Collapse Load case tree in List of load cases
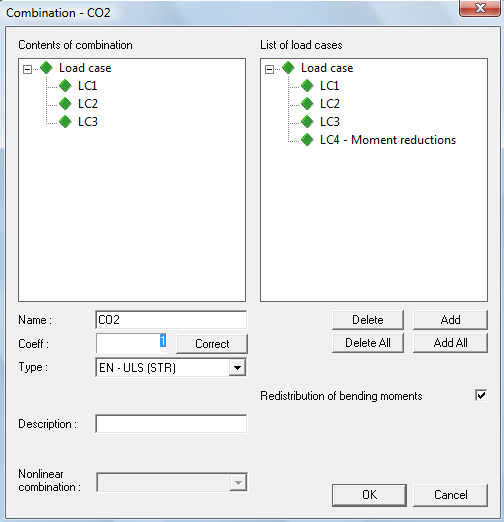 click(x=269, y=69)
